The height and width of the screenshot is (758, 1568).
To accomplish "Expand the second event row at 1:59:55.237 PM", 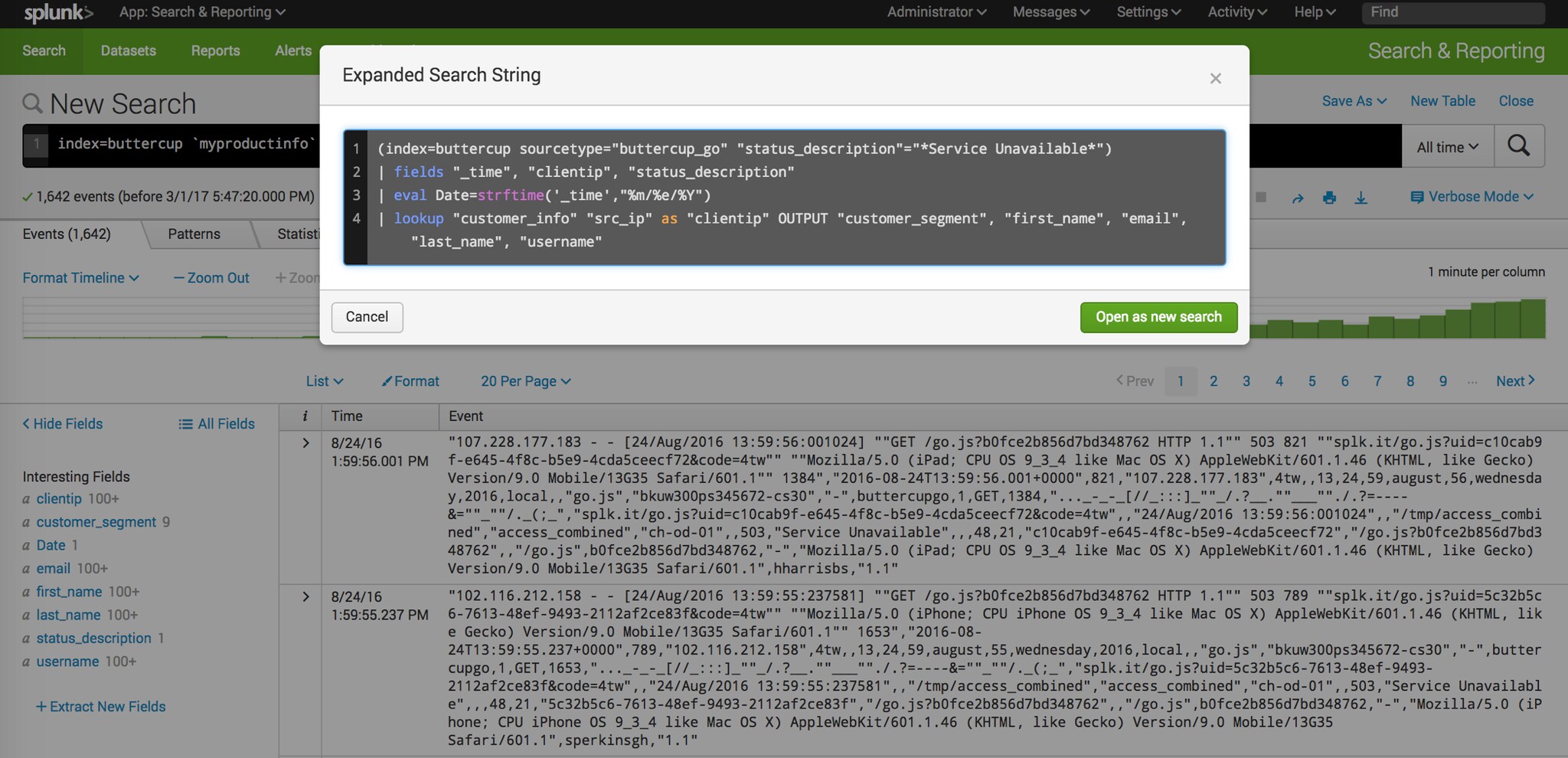I will pyautogui.click(x=305, y=596).
